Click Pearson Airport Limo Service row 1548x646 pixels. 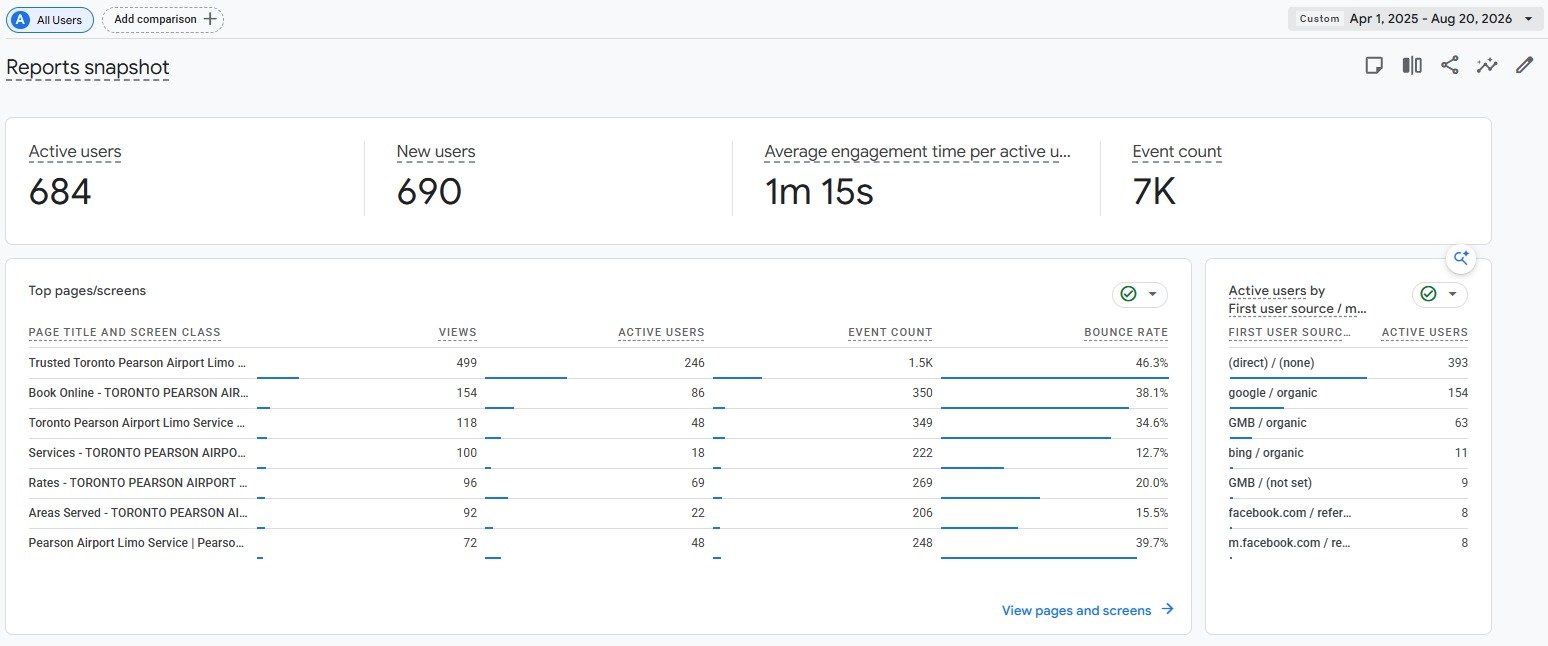pyautogui.click(x=598, y=543)
